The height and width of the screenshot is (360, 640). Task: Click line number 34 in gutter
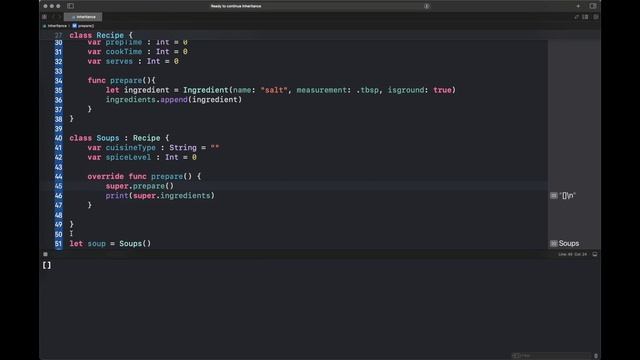tap(58, 80)
